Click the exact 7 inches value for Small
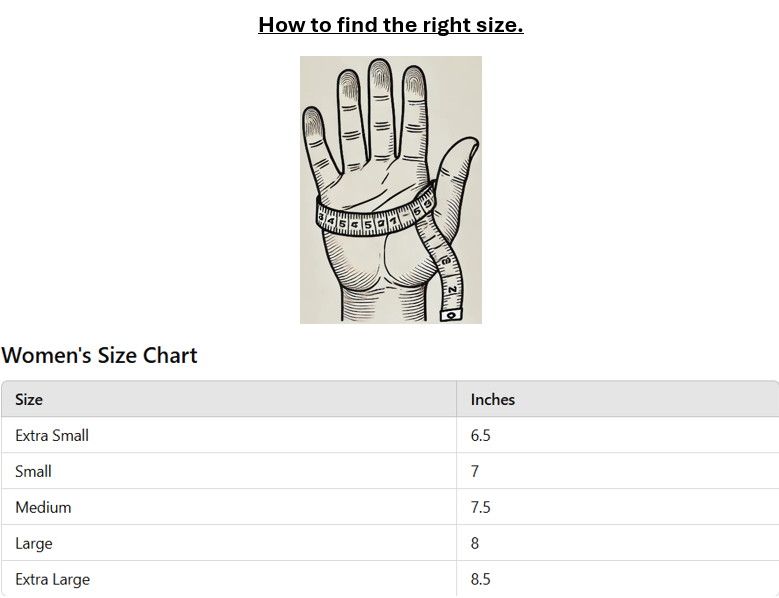 pyautogui.click(x=475, y=471)
